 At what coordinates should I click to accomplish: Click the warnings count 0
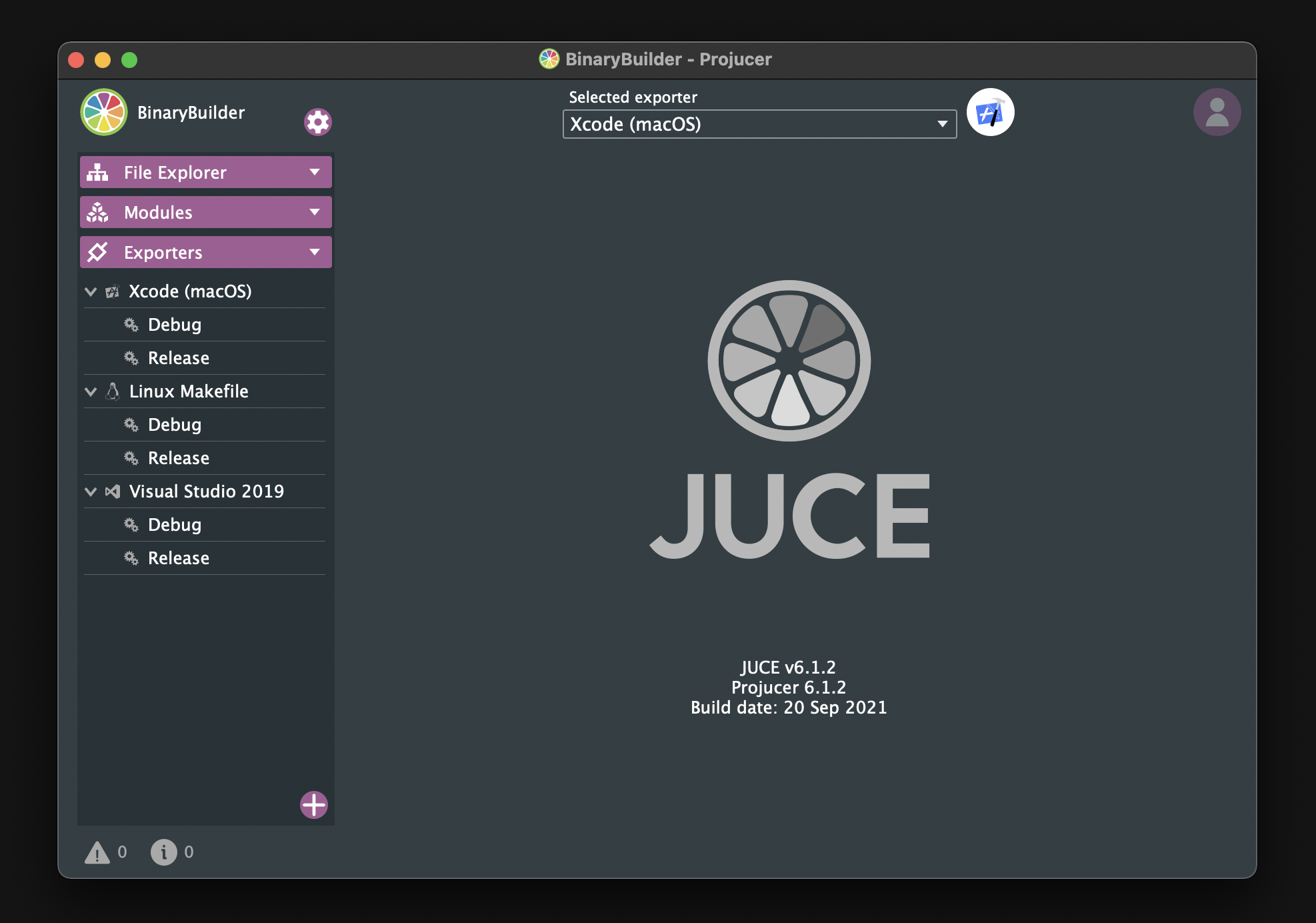[x=122, y=852]
